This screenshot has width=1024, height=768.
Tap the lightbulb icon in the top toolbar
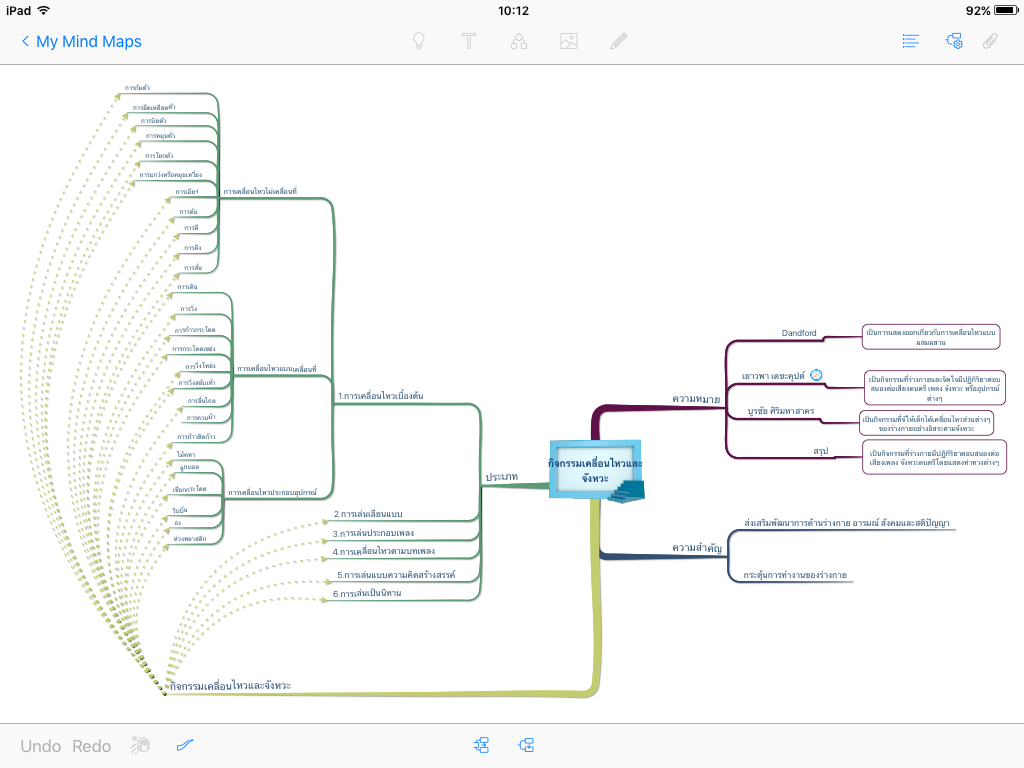420,41
